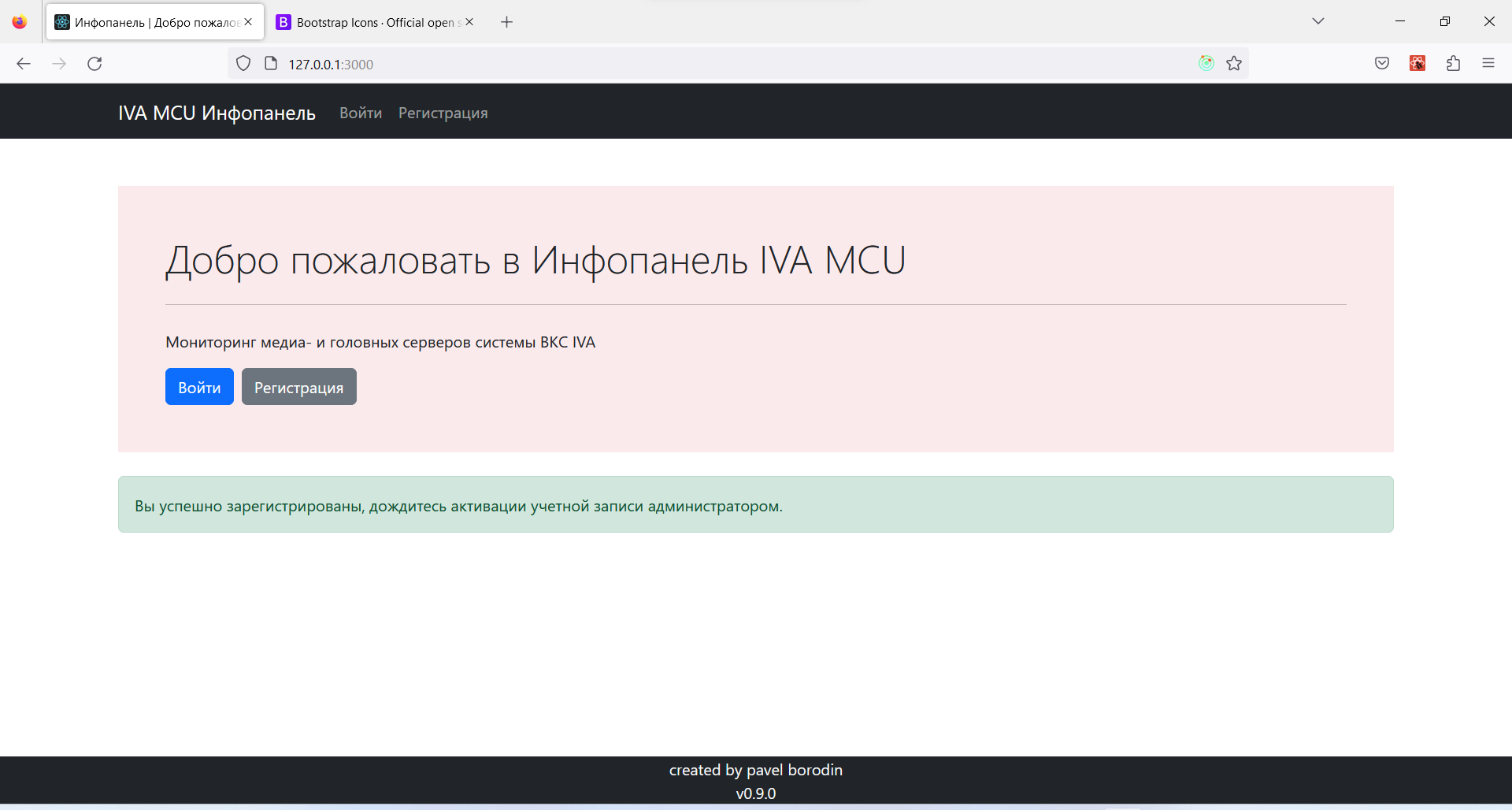Click the footer text created by pavel borodin
The height and width of the screenshot is (810, 1512).
(x=756, y=770)
